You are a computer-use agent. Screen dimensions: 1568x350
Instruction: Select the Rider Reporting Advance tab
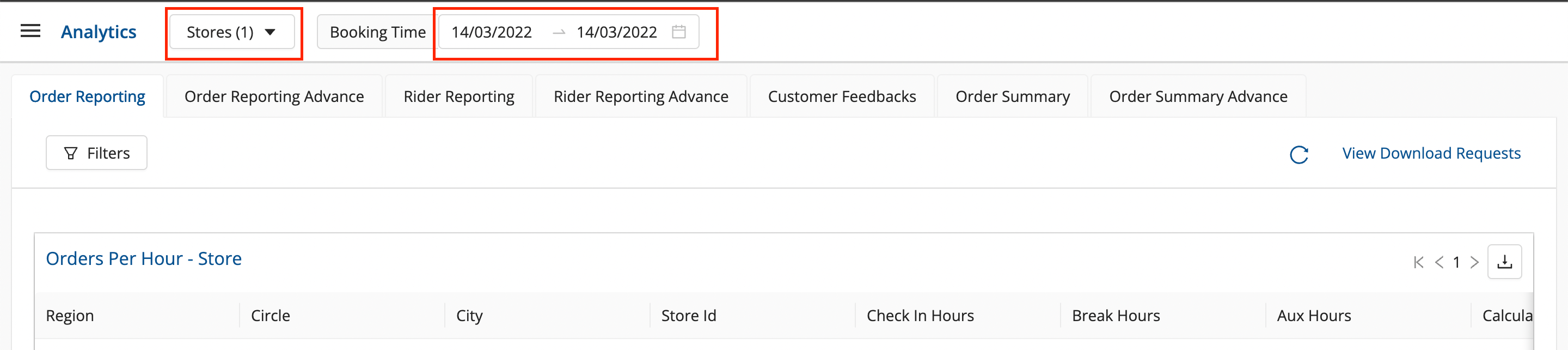[641, 96]
